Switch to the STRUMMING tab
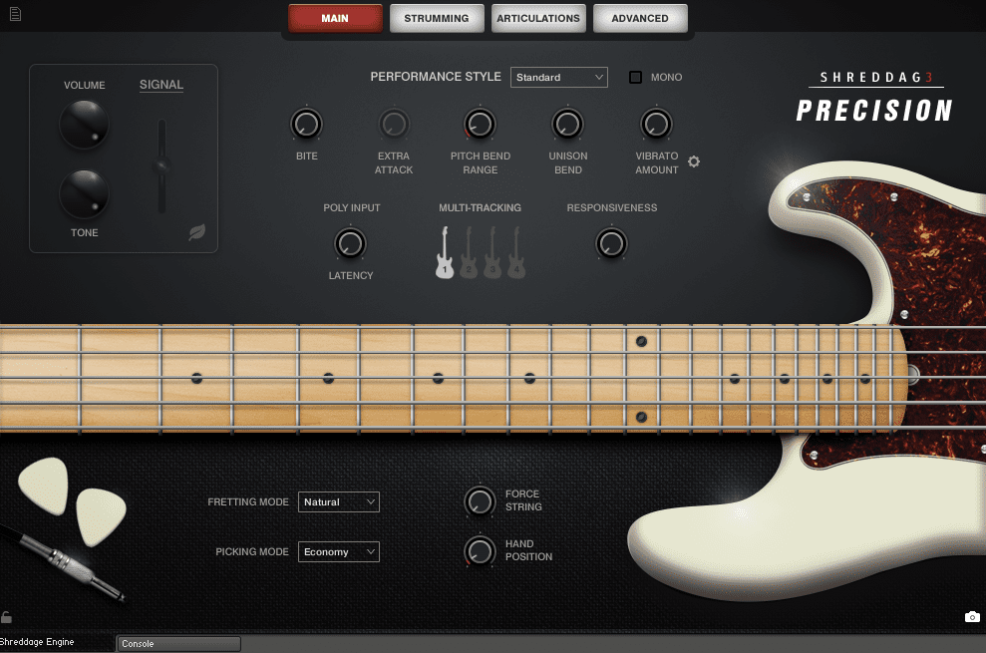986x653 pixels. coord(436,18)
